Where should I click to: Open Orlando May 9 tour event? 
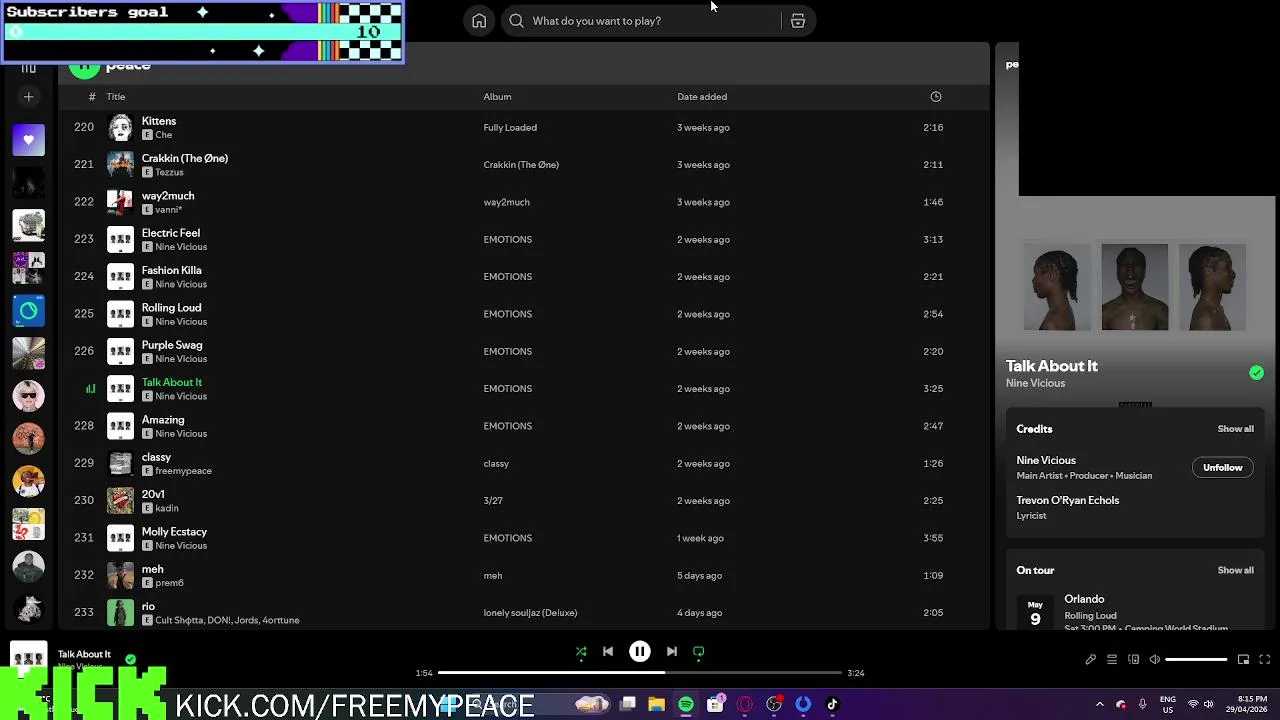1134,611
